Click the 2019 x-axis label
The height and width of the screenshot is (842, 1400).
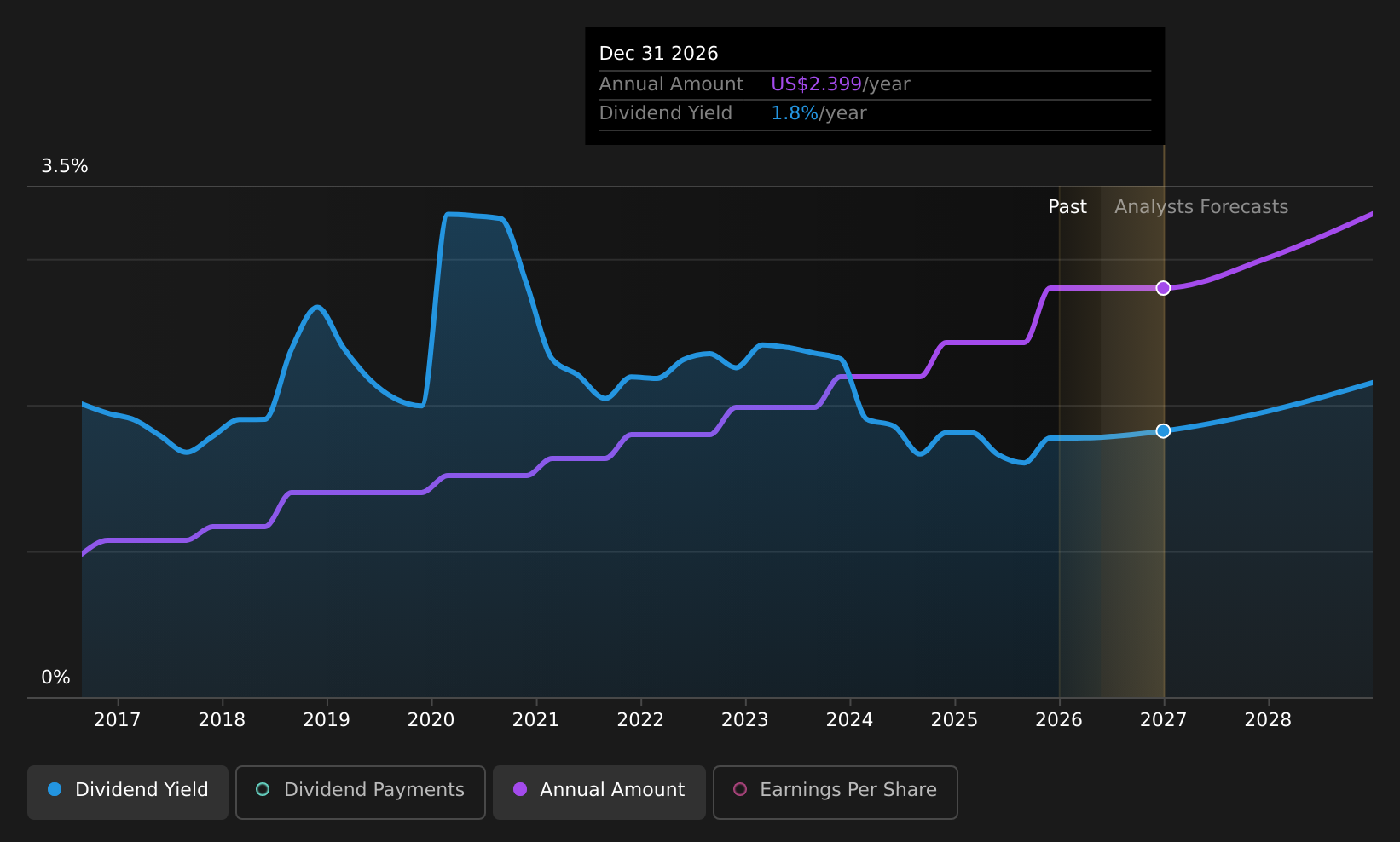click(327, 720)
